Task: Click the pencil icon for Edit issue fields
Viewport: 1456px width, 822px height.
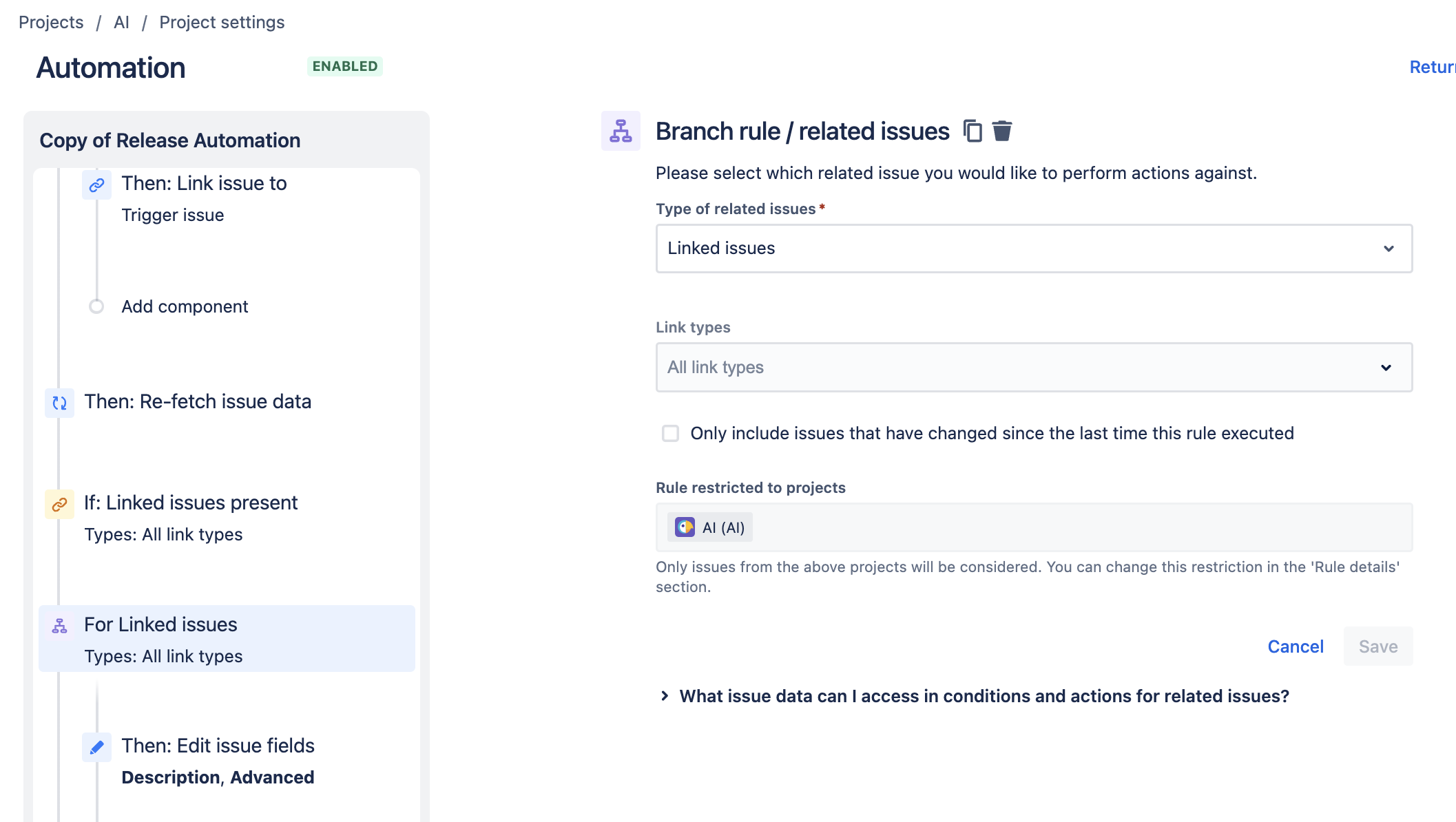Action: (x=96, y=747)
